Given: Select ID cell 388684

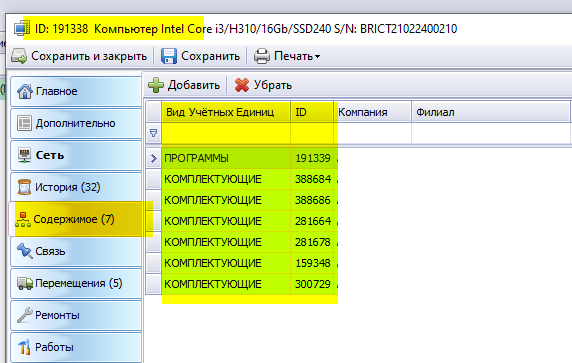Looking at the screenshot, I should coord(312,179).
